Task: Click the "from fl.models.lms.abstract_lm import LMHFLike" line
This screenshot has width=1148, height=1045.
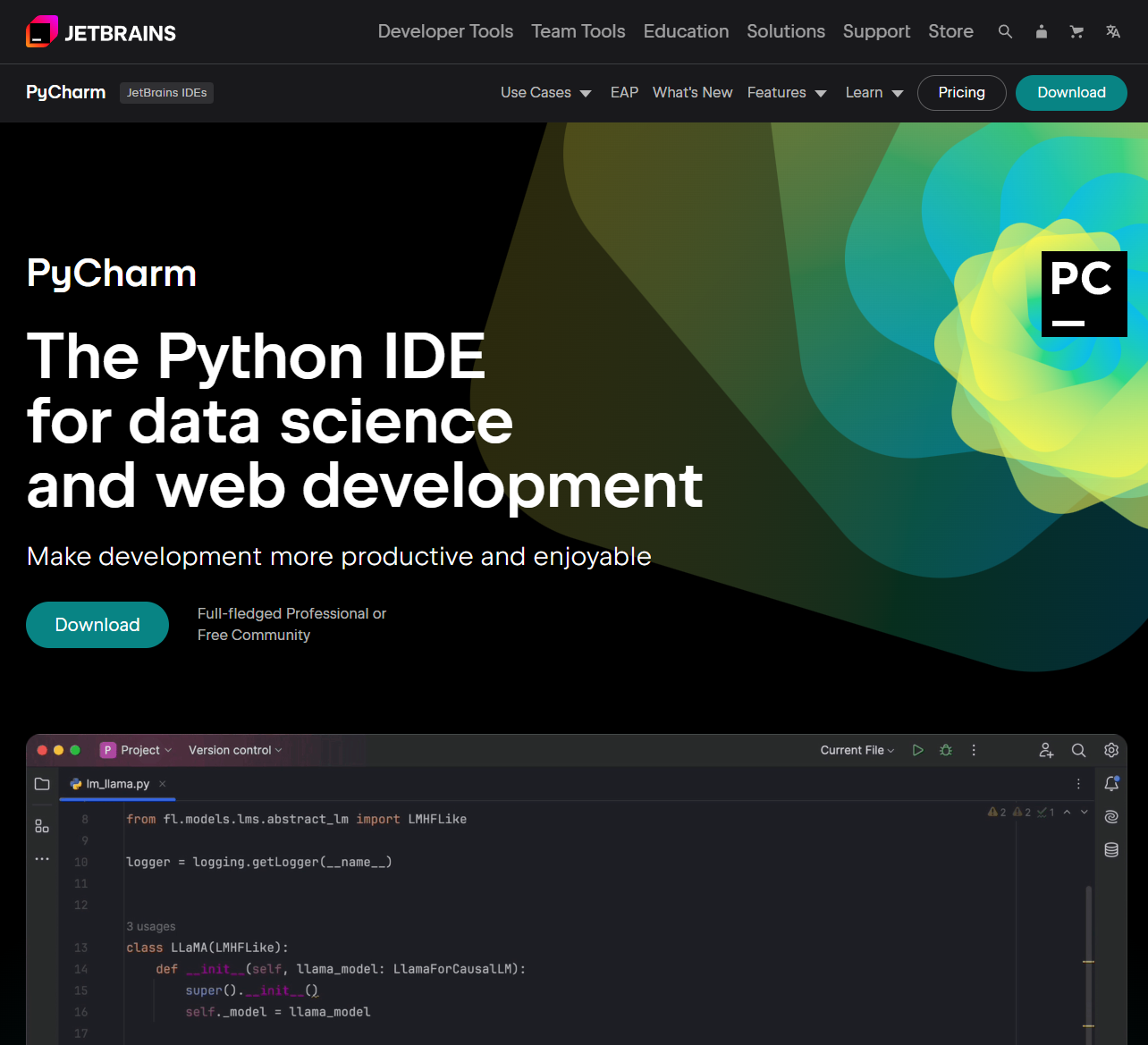Action: [x=297, y=819]
